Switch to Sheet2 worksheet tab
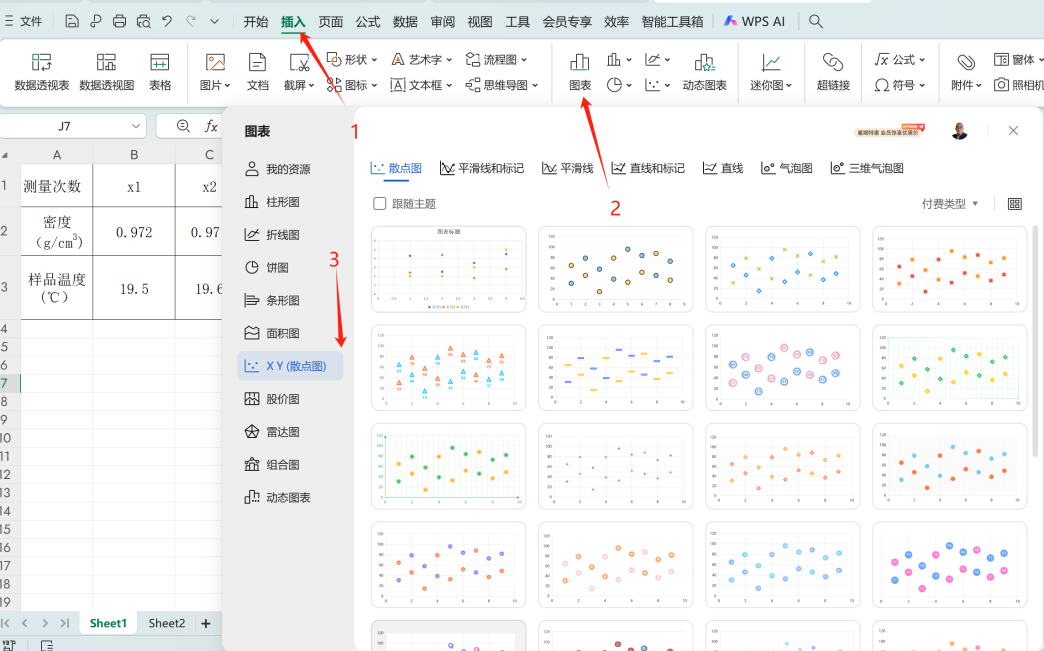Screen dimensions: 1044x651 coord(167,623)
